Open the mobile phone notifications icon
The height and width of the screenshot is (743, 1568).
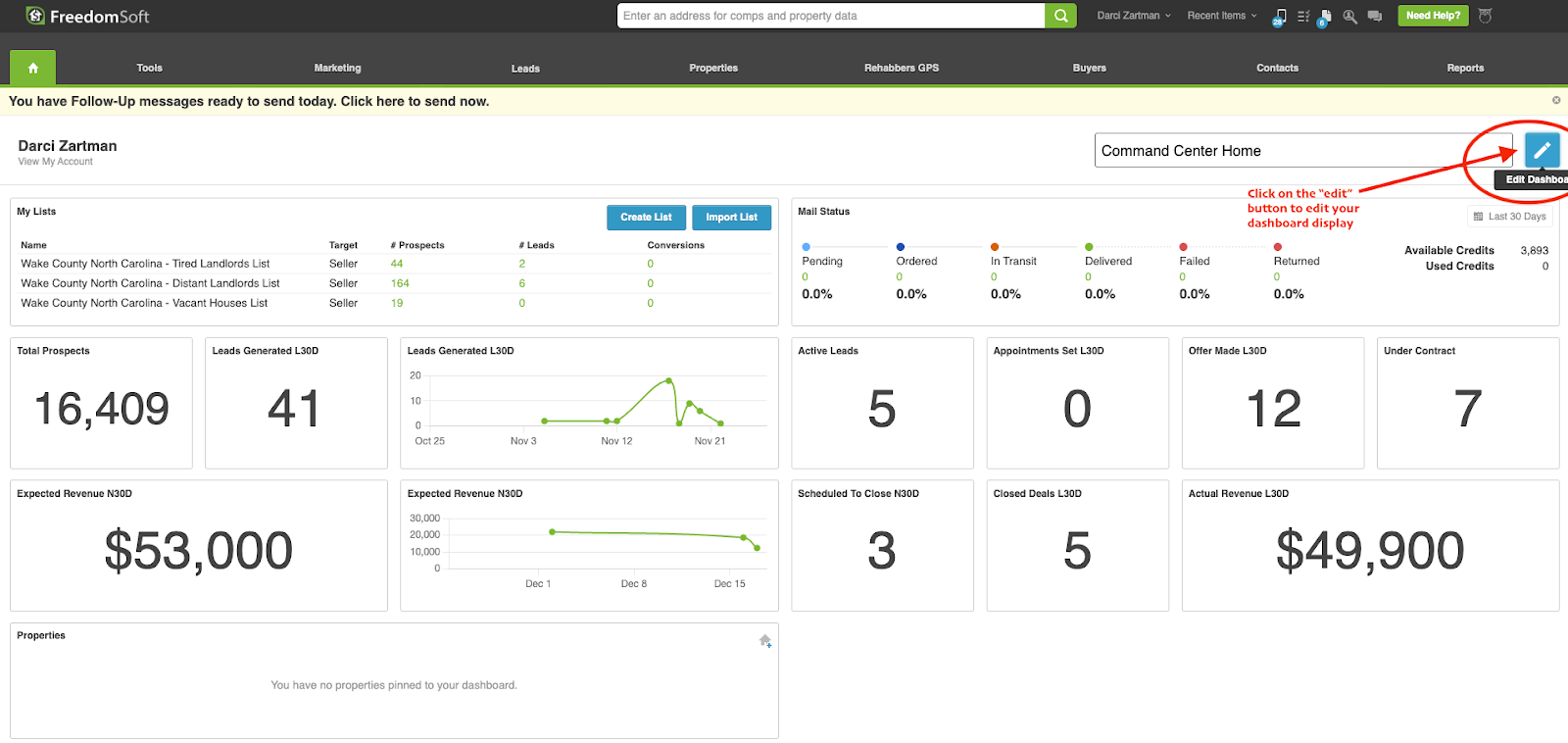pos(1279,17)
